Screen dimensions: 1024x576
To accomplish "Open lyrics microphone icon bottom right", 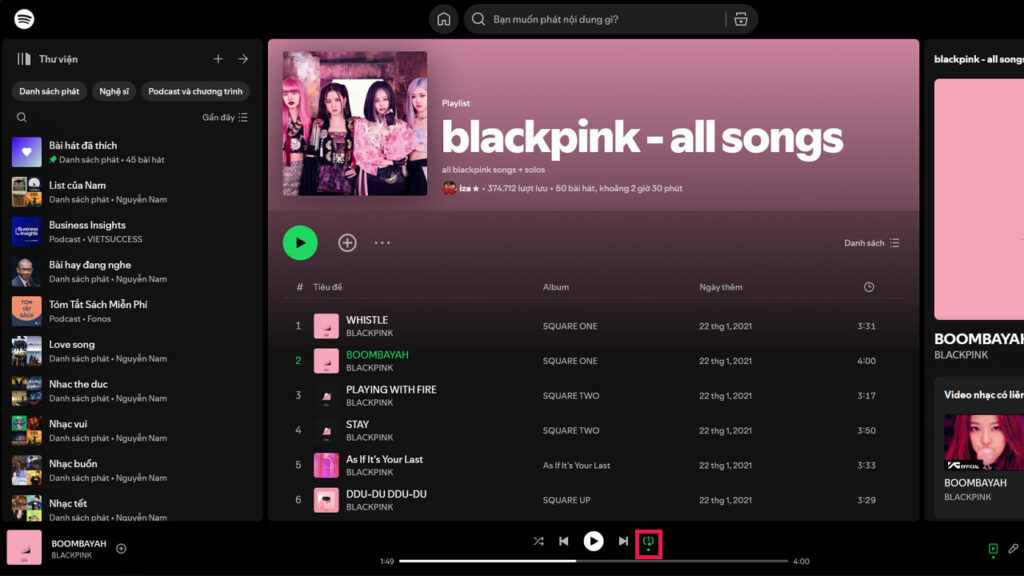I will click(x=1013, y=549).
